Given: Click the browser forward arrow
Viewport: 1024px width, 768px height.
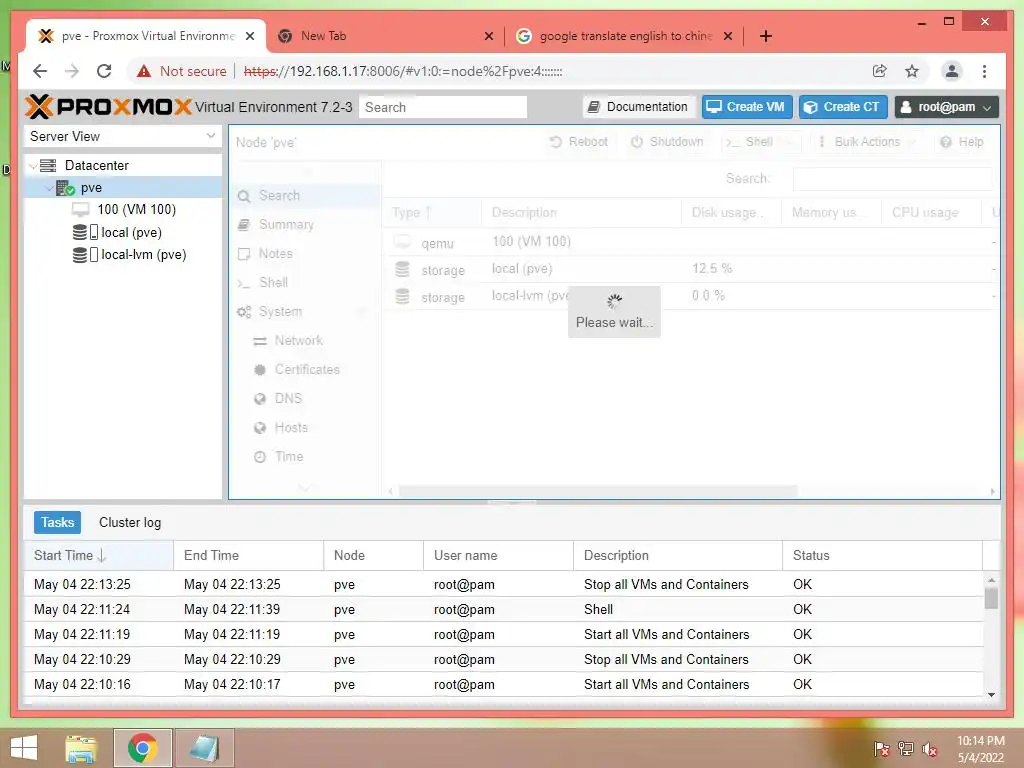Looking at the screenshot, I should pos(72,71).
